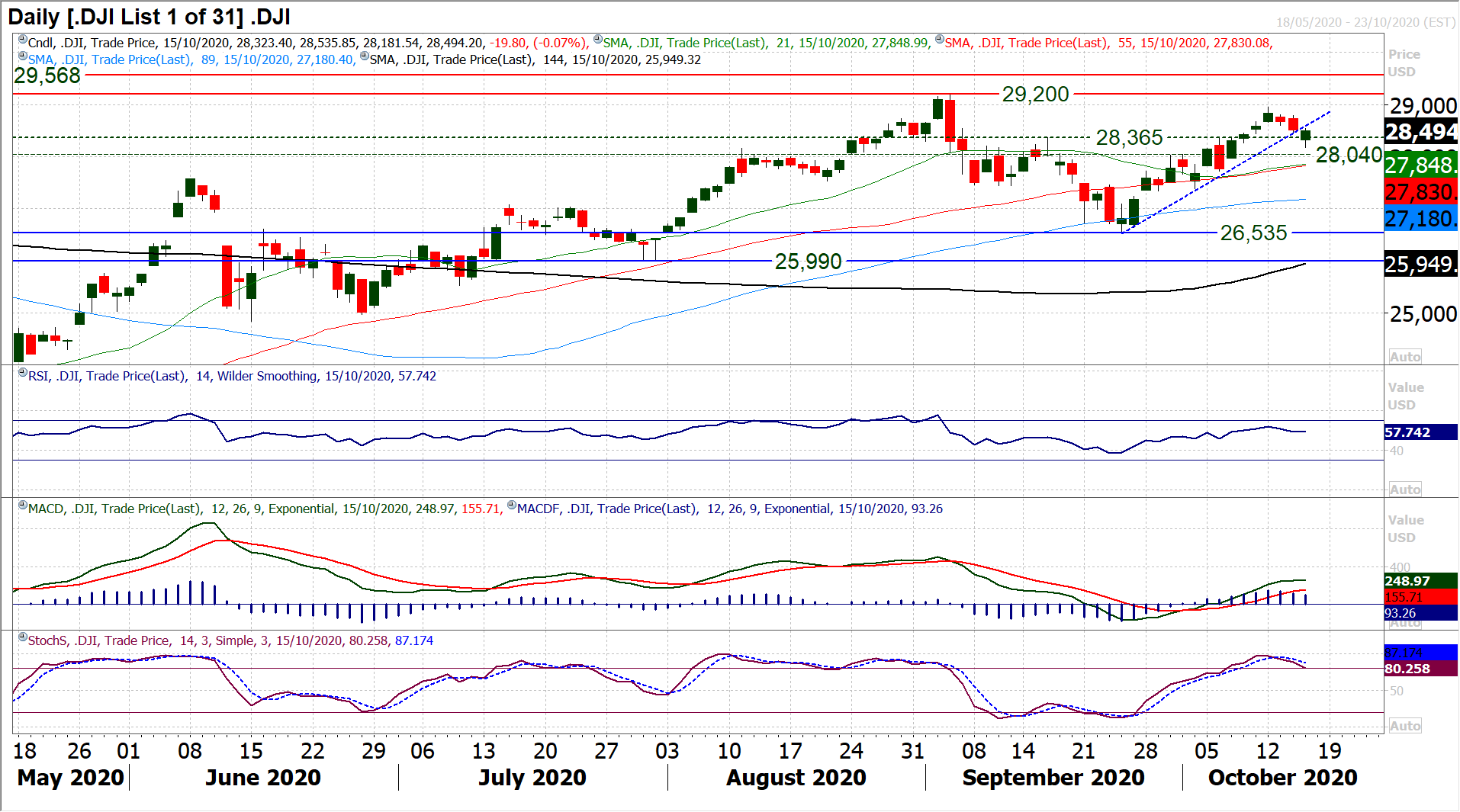The image size is (1460, 812).
Task: Click the 'August 2020' month label
Action: (x=796, y=778)
